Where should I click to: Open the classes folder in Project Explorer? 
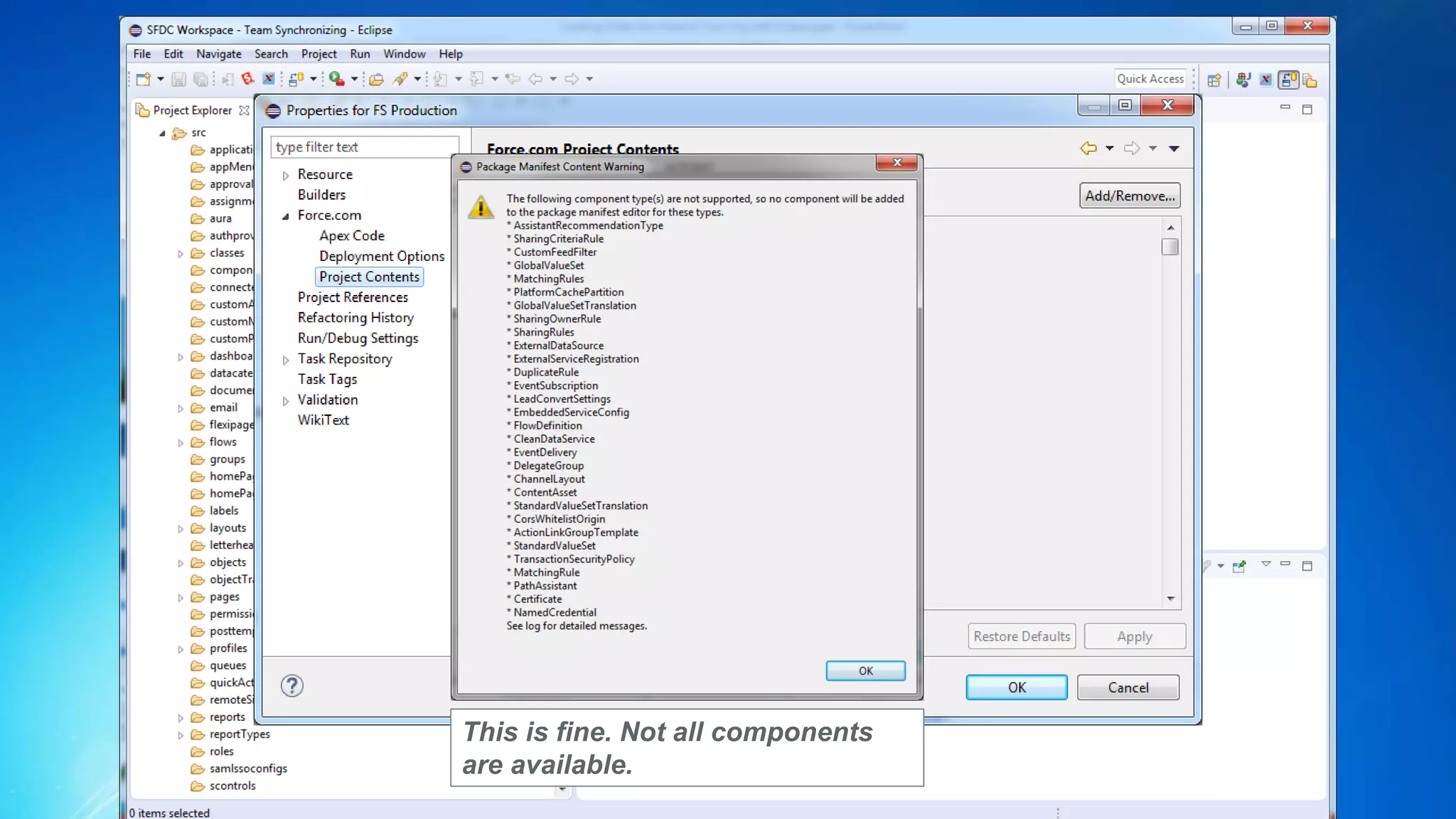(226, 253)
